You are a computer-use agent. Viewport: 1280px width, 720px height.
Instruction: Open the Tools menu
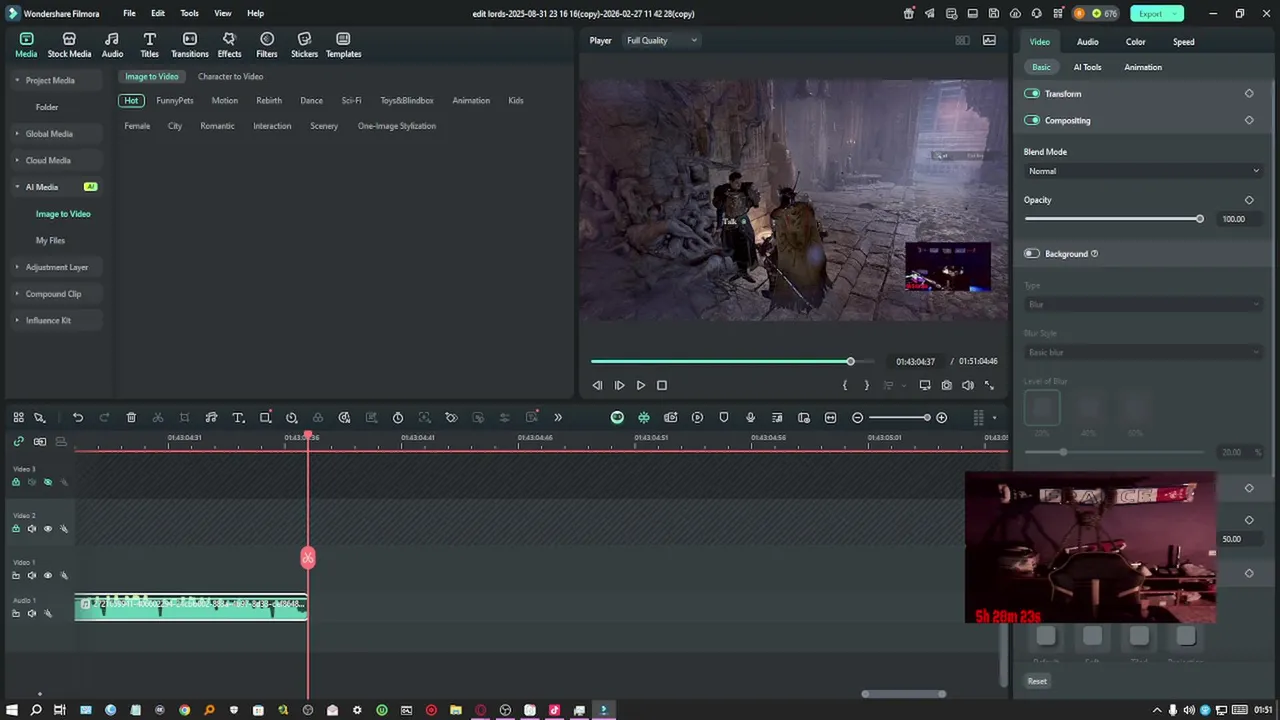click(x=189, y=13)
